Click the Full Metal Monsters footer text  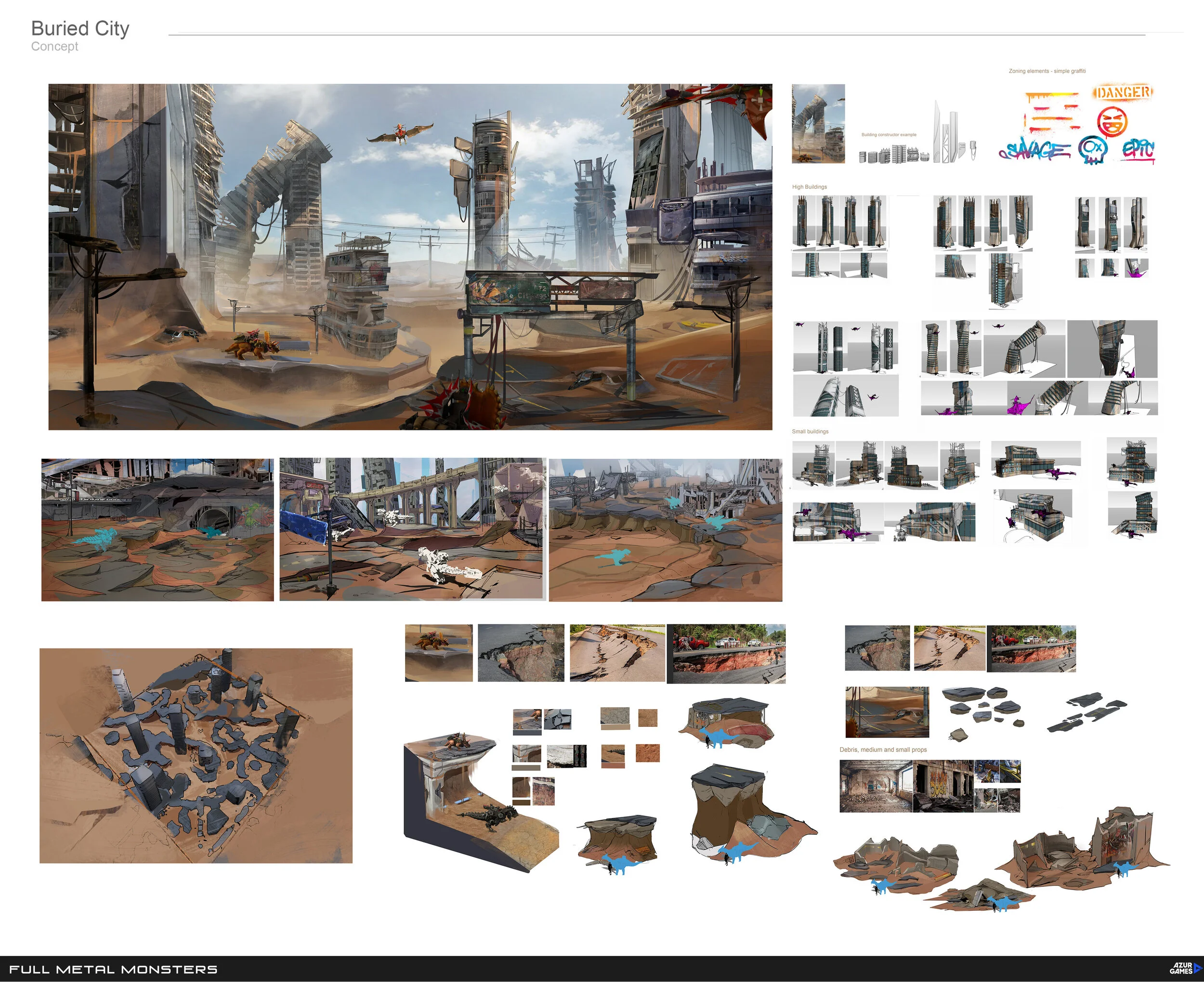[x=113, y=969]
